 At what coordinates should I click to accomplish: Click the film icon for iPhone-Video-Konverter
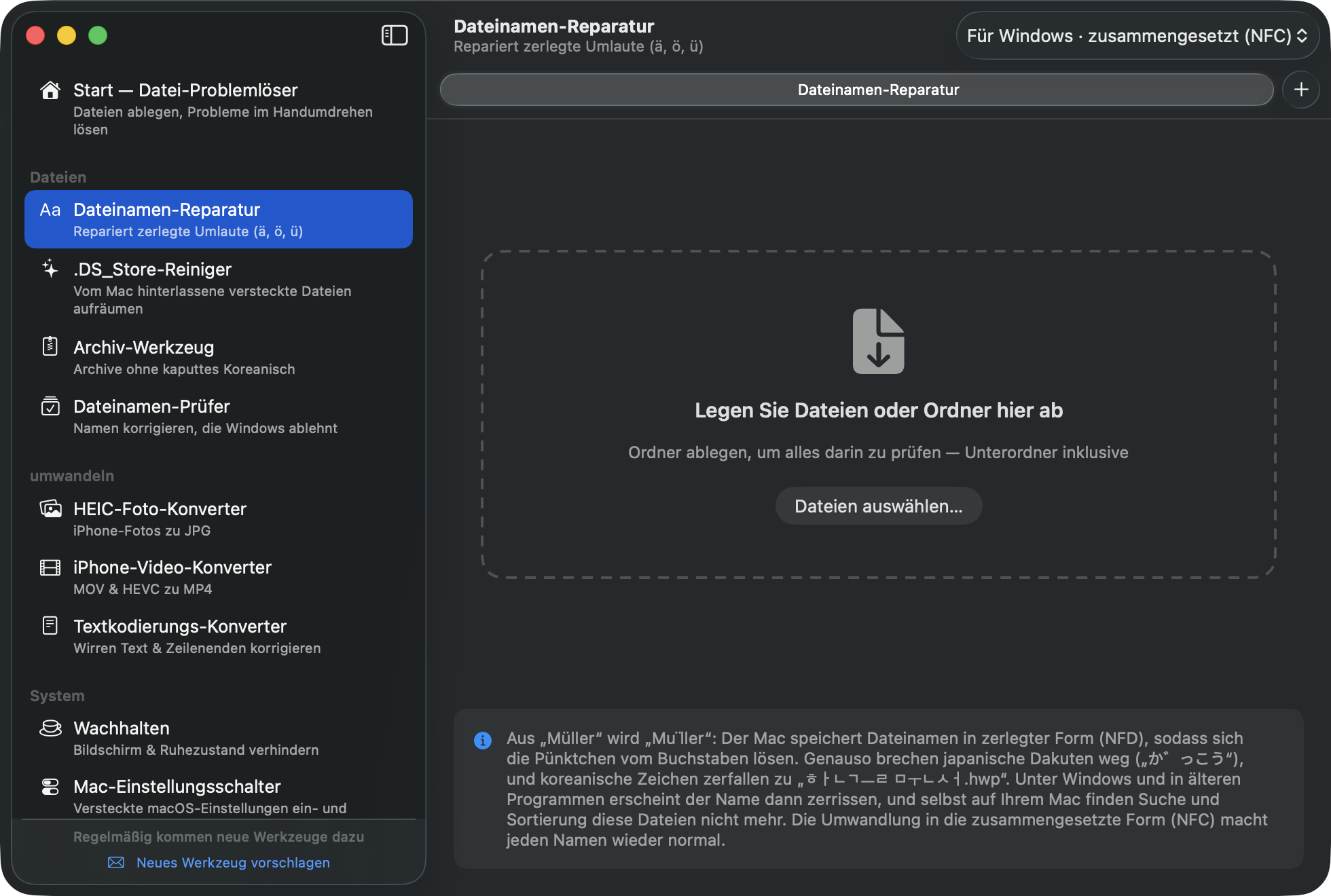pos(50,567)
